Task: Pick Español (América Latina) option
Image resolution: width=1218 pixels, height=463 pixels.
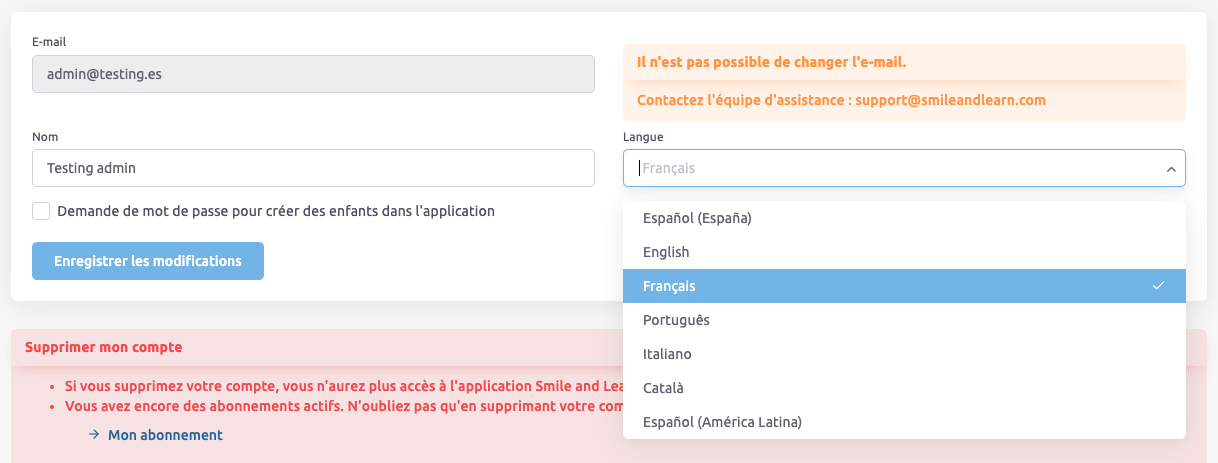Action: (722, 422)
